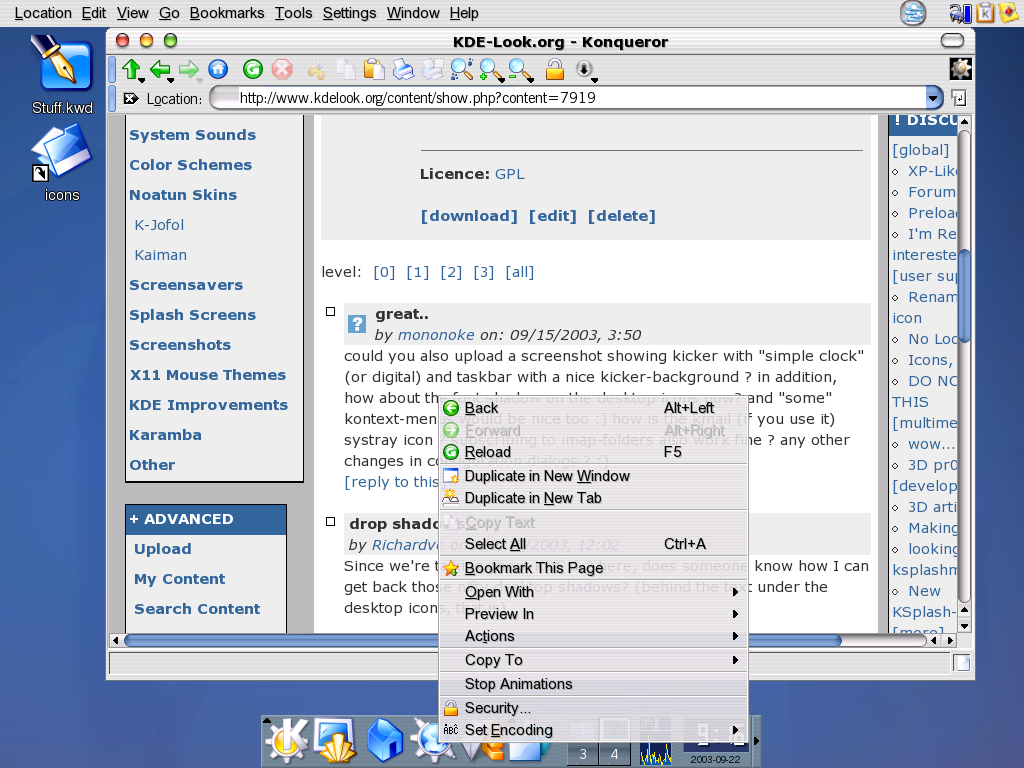Switch to virtual desktop 4 in the pager
Viewport: 1024px width, 768px height.
click(614, 754)
